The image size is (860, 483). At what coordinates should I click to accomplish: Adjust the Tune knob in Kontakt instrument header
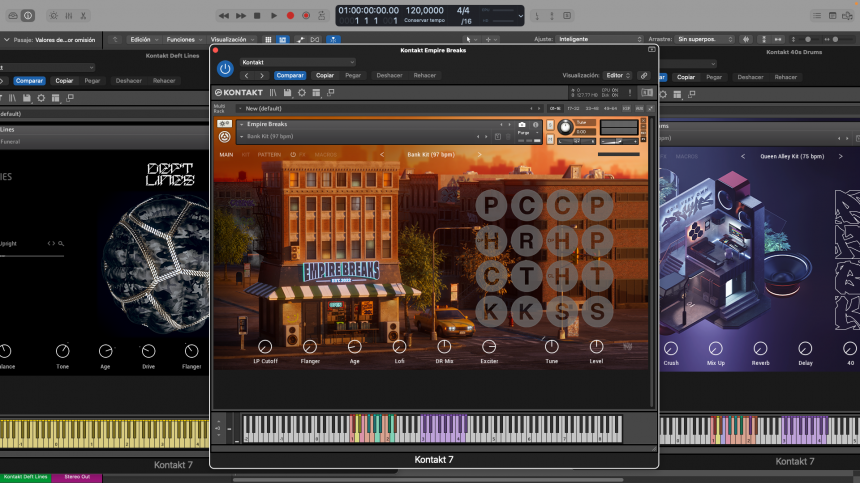pyautogui.click(x=564, y=127)
